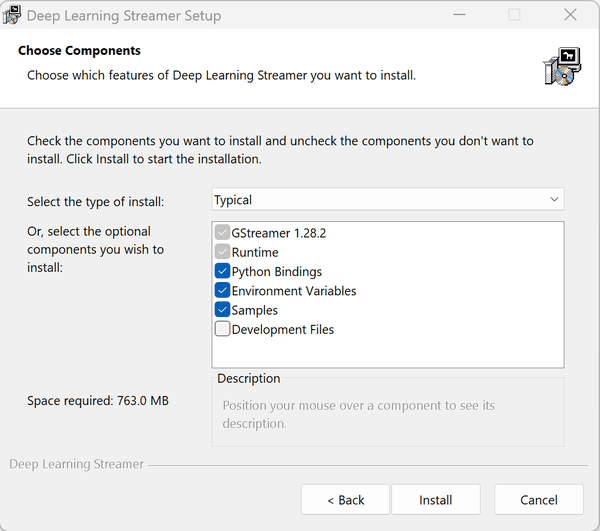Screen dimensions: 600x531
Task: Uncheck the Python Bindings component
Action: pyautogui.click(x=222, y=271)
